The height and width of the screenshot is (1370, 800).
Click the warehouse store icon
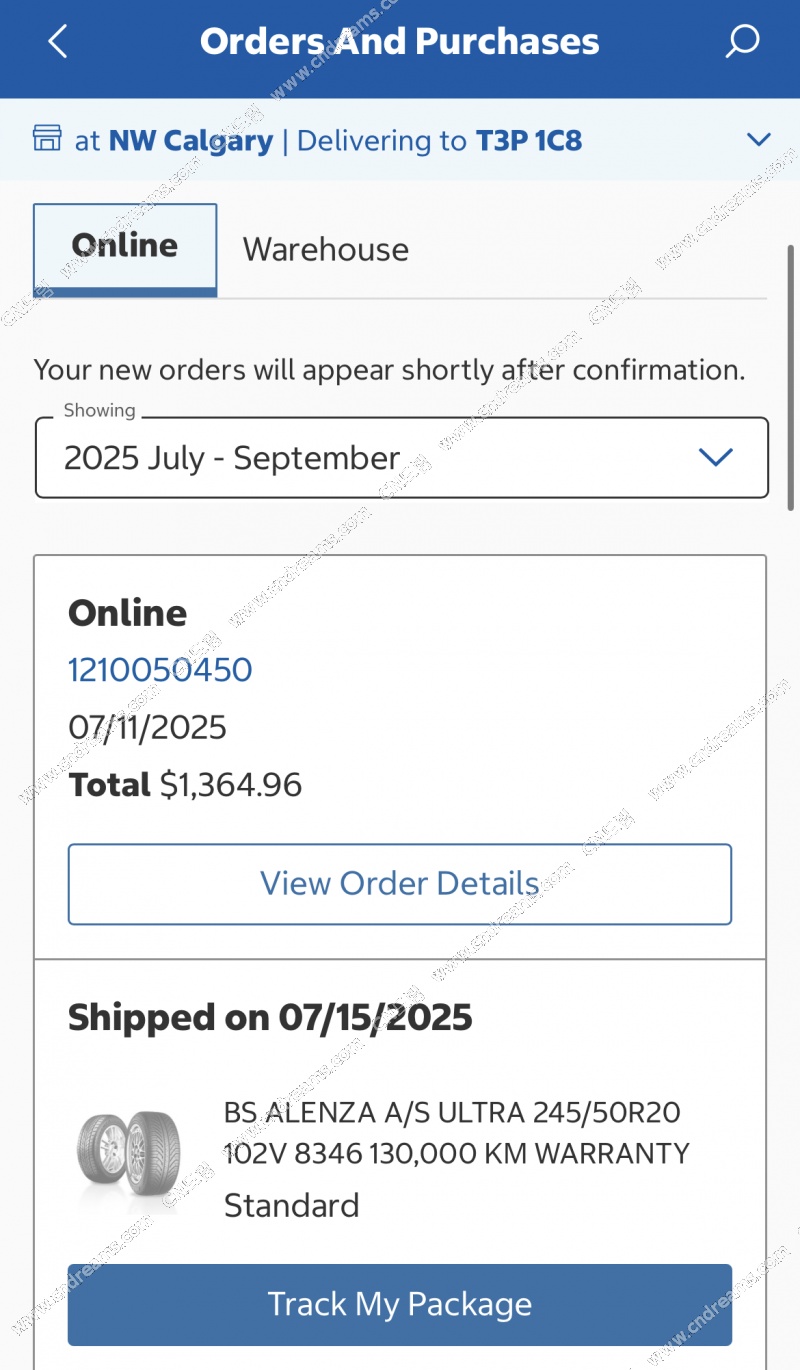(x=47, y=139)
